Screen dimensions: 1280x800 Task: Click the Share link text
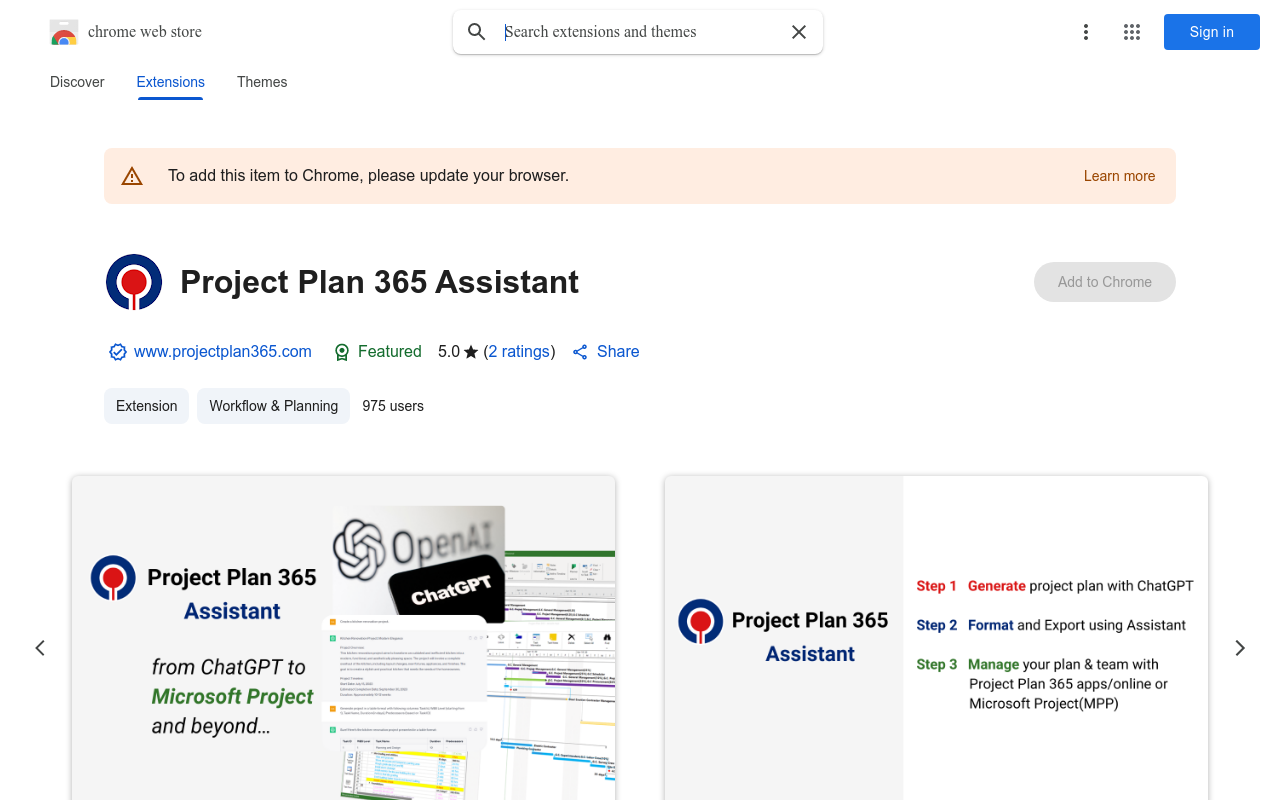(x=618, y=352)
